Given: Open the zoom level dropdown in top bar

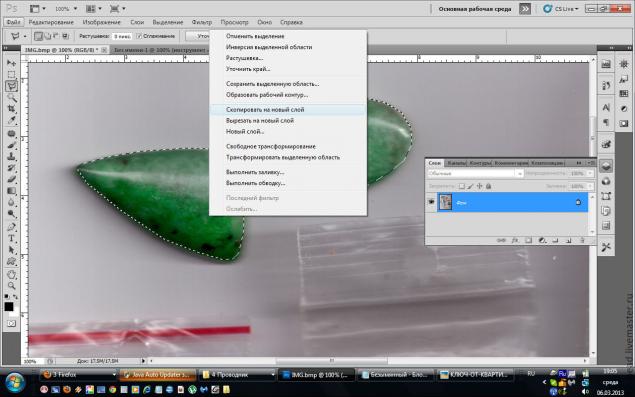Looking at the screenshot, I should [66, 9].
